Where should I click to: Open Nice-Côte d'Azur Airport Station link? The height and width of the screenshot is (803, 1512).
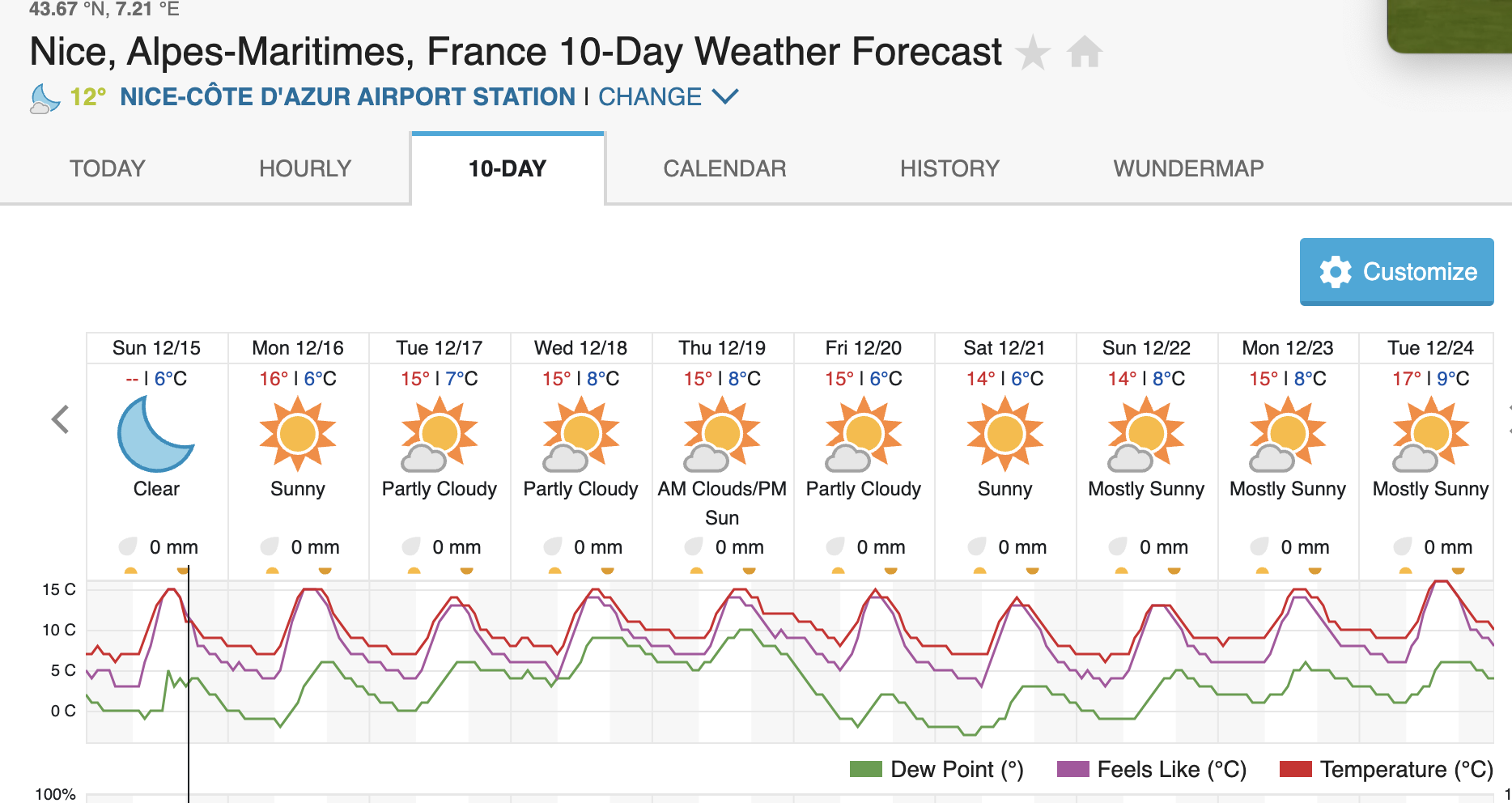click(347, 97)
